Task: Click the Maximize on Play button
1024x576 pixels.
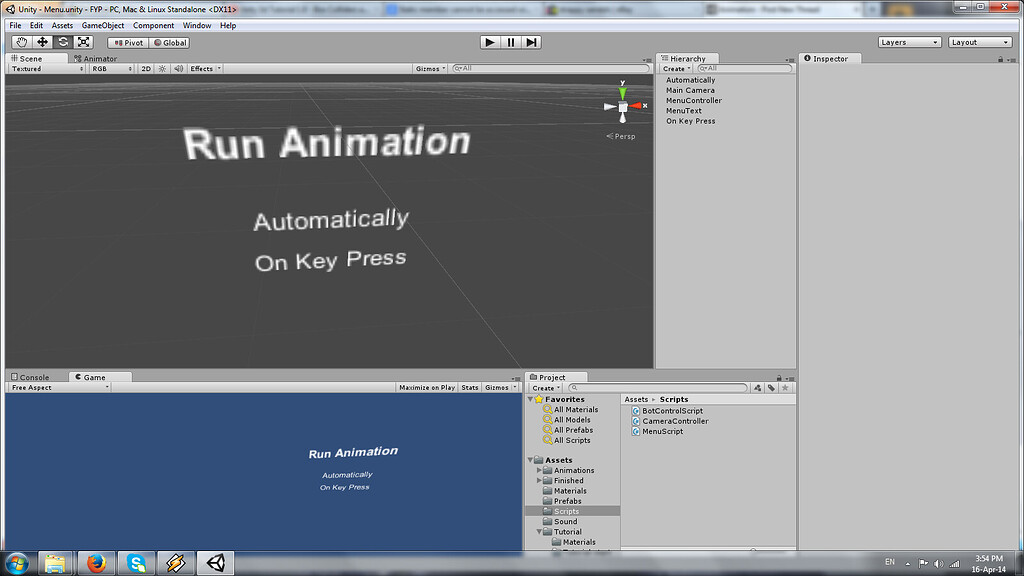Action: point(426,387)
